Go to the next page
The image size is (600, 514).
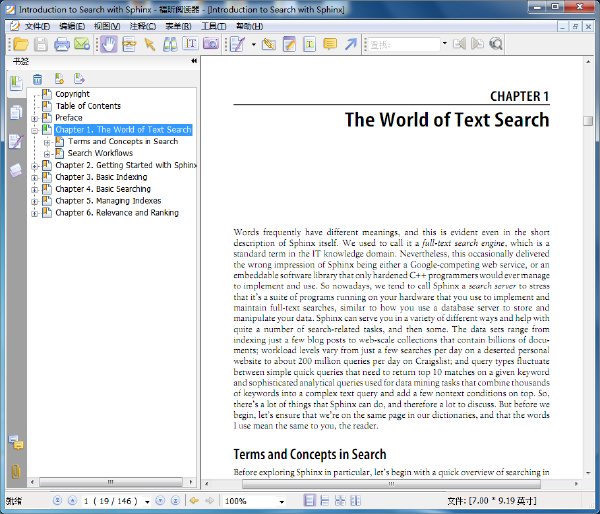click(160, 501)
